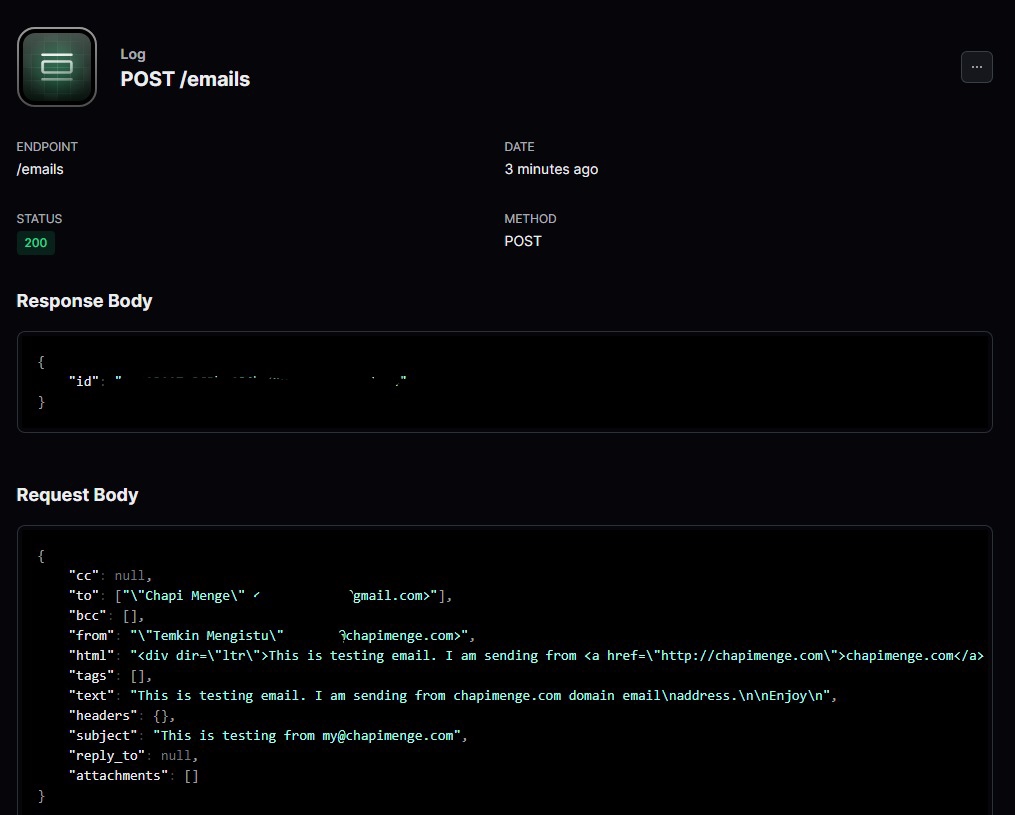Screen dimensions: 1015x815
Task: Click the Log page icon thumbnail
Action: coord(57,67)
